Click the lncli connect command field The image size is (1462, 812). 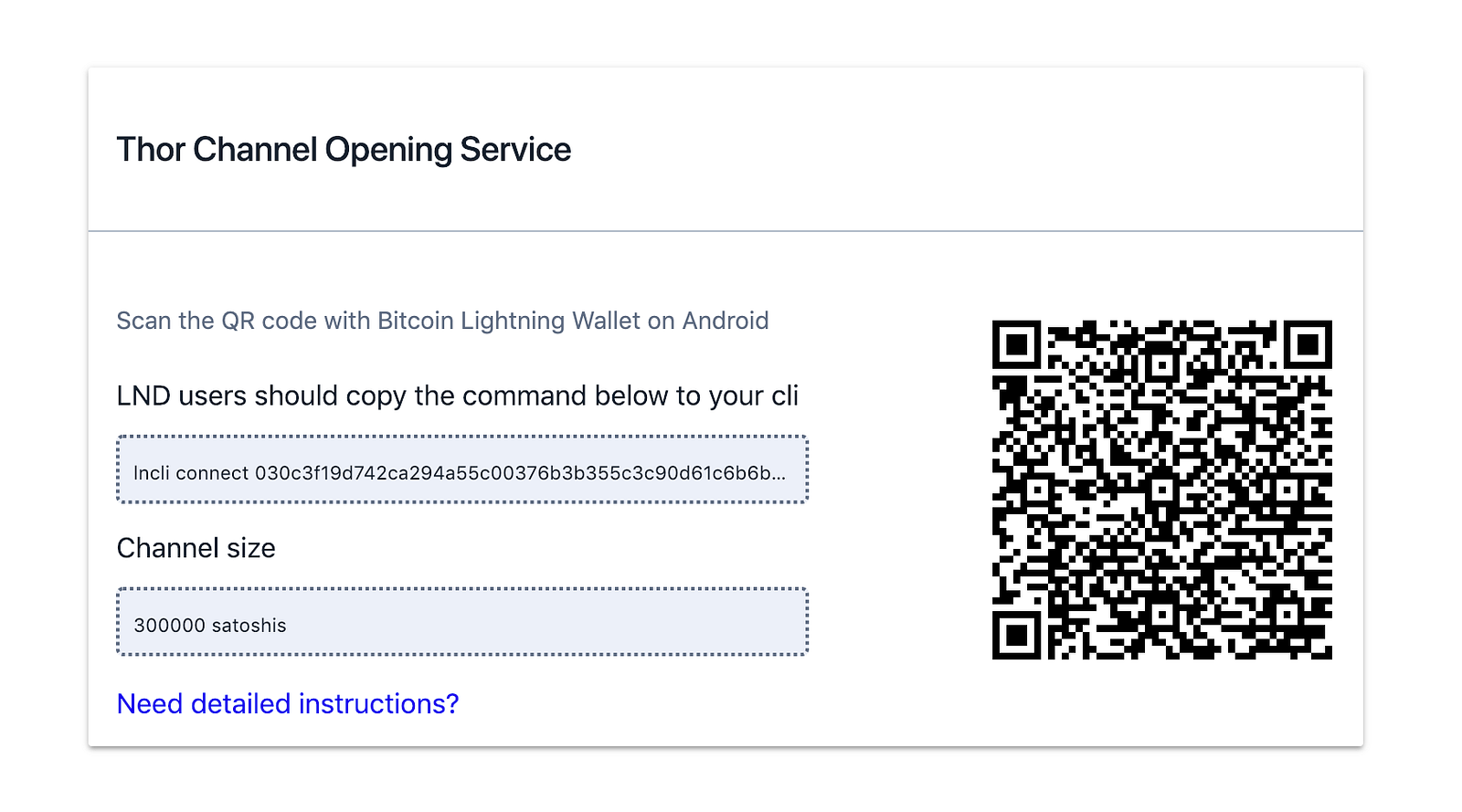tap(462, 470)
